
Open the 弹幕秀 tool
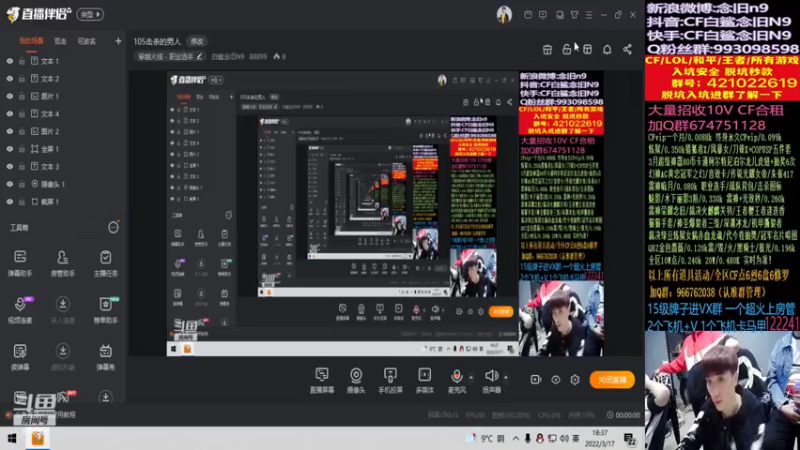pos(106,356)
